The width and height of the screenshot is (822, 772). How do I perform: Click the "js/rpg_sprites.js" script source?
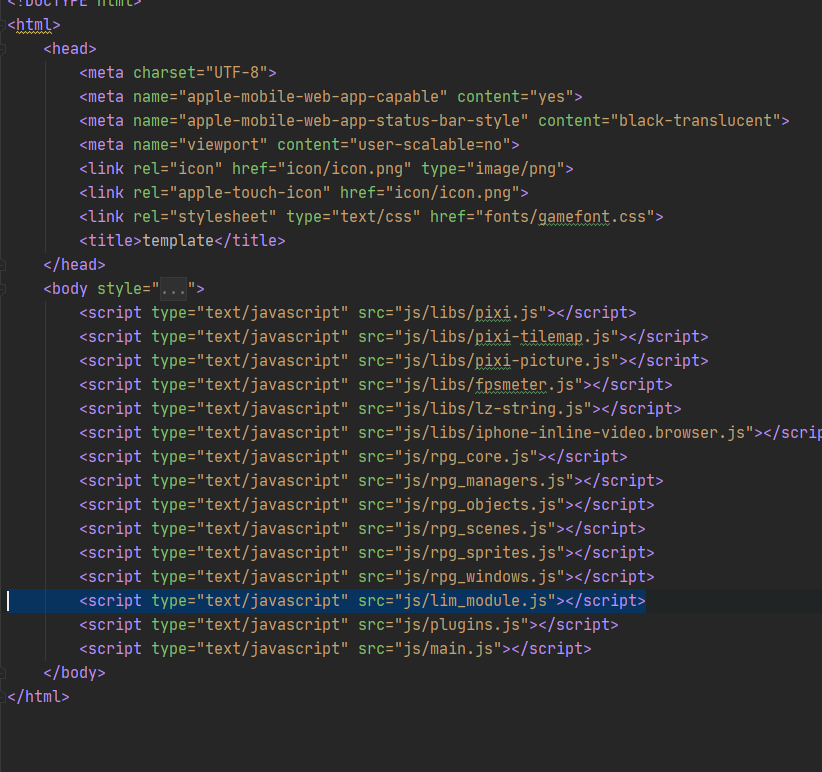479,554
